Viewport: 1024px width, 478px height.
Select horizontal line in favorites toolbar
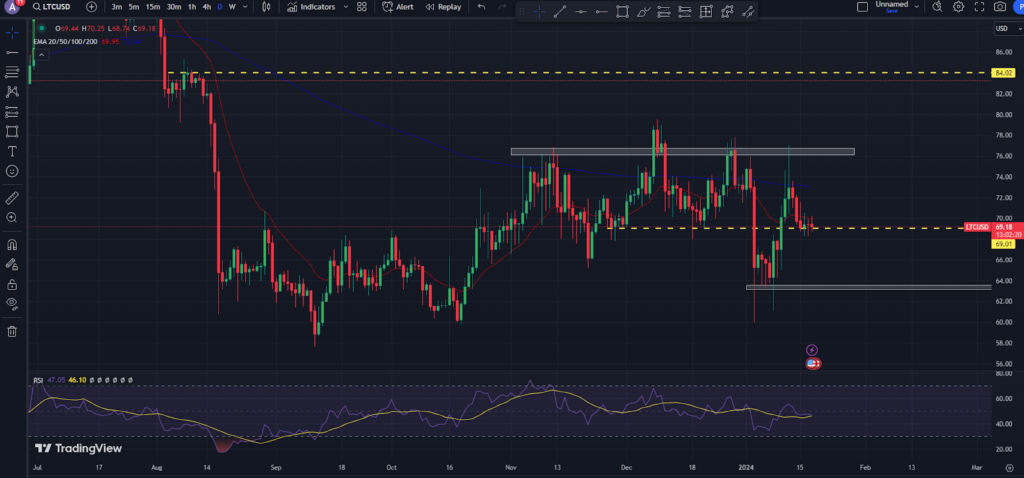coord(581,11)
